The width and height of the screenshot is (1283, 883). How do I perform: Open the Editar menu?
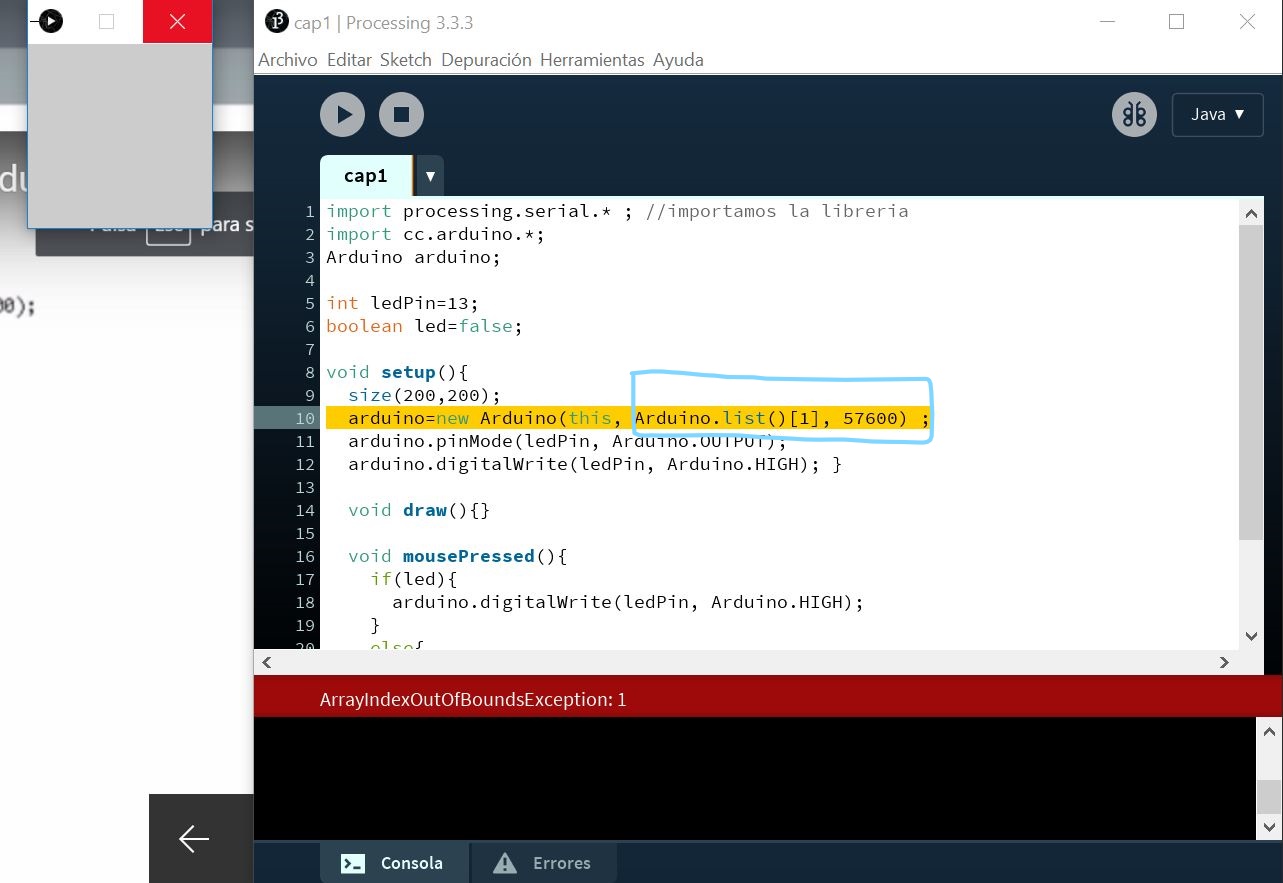point(349,60)
